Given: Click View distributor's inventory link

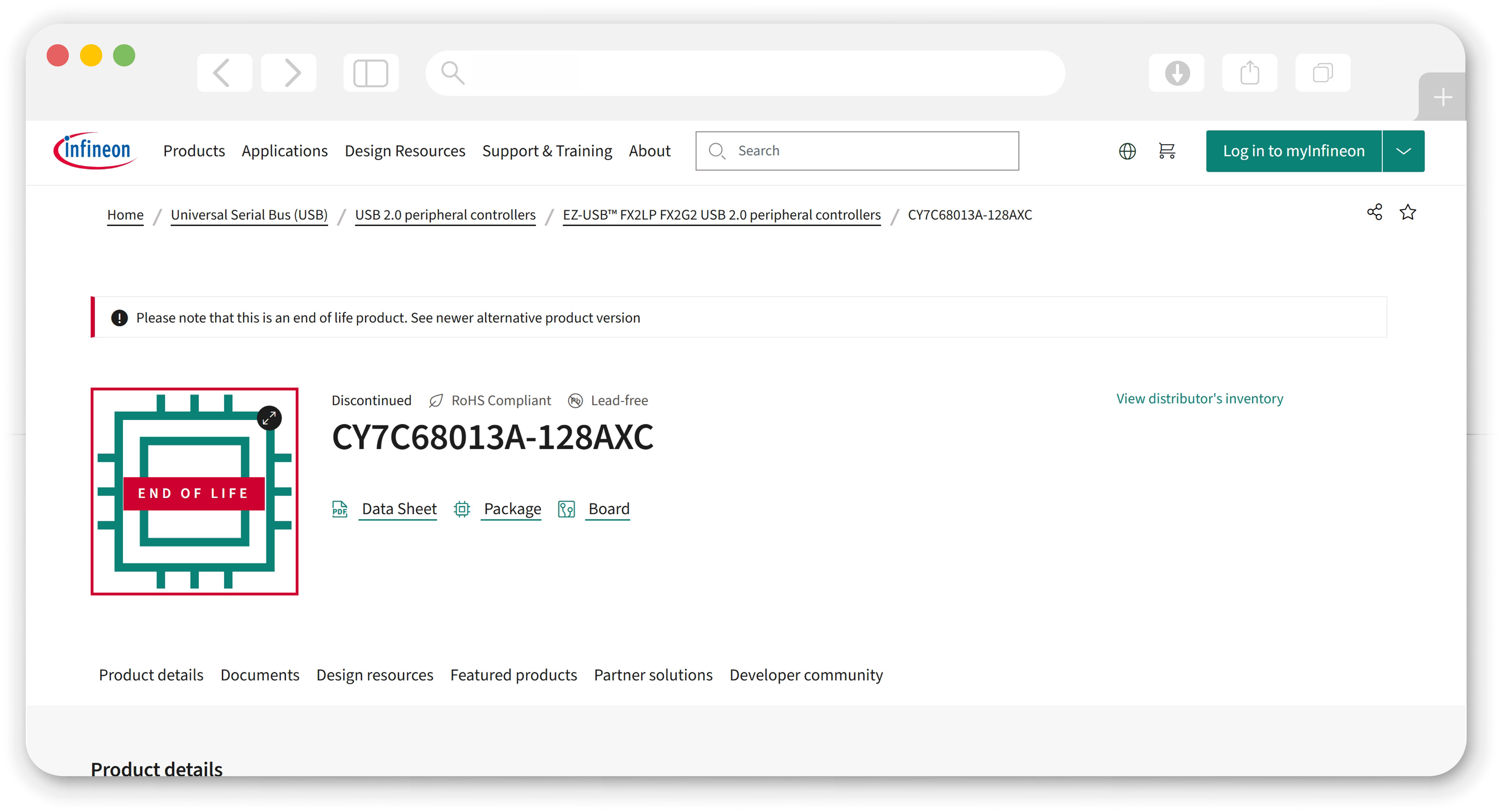Looking at the screenshot, I should (1199, 398).
